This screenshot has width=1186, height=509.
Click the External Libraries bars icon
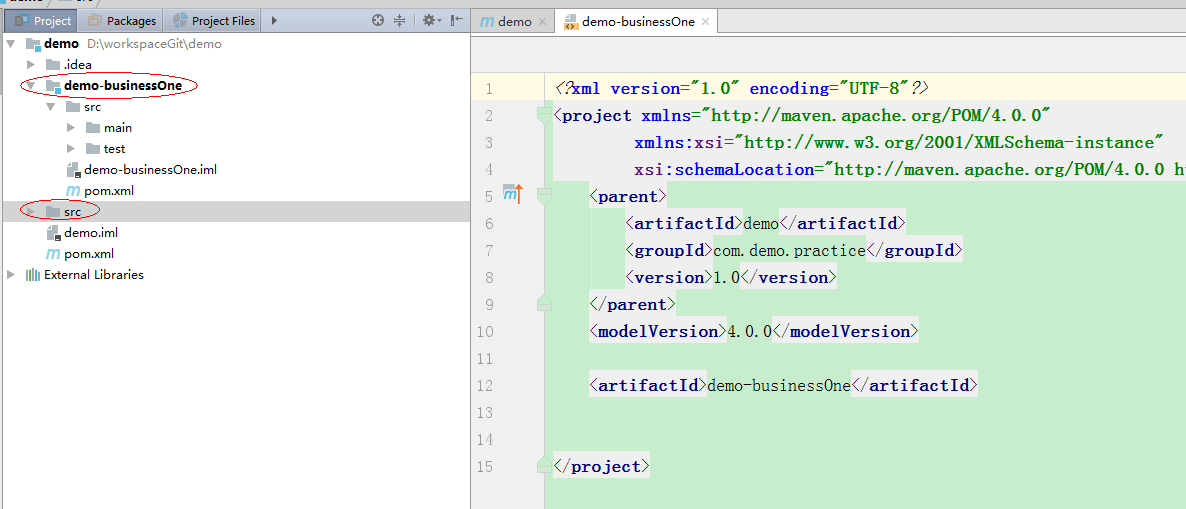[x=33, y=275]
